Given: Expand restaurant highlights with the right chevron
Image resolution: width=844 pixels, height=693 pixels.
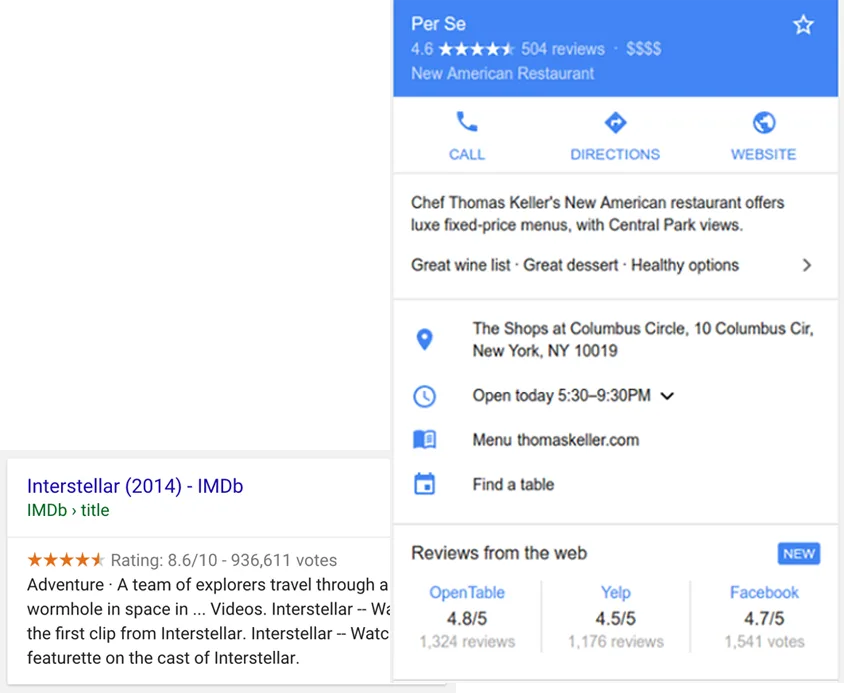Looking at the screenshot, I should (806, 265).
